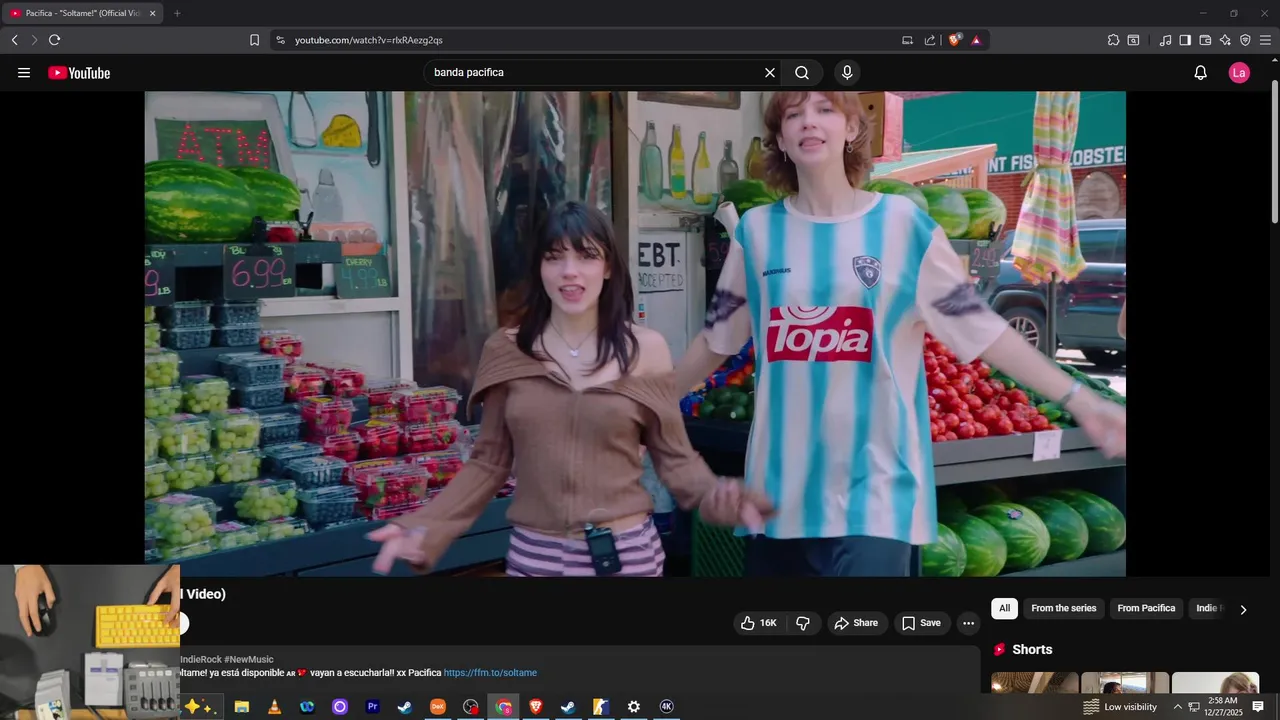Screen dimensions: 1280x720
Task: Open the music note playlist icon
Action: pos(1165,40)
